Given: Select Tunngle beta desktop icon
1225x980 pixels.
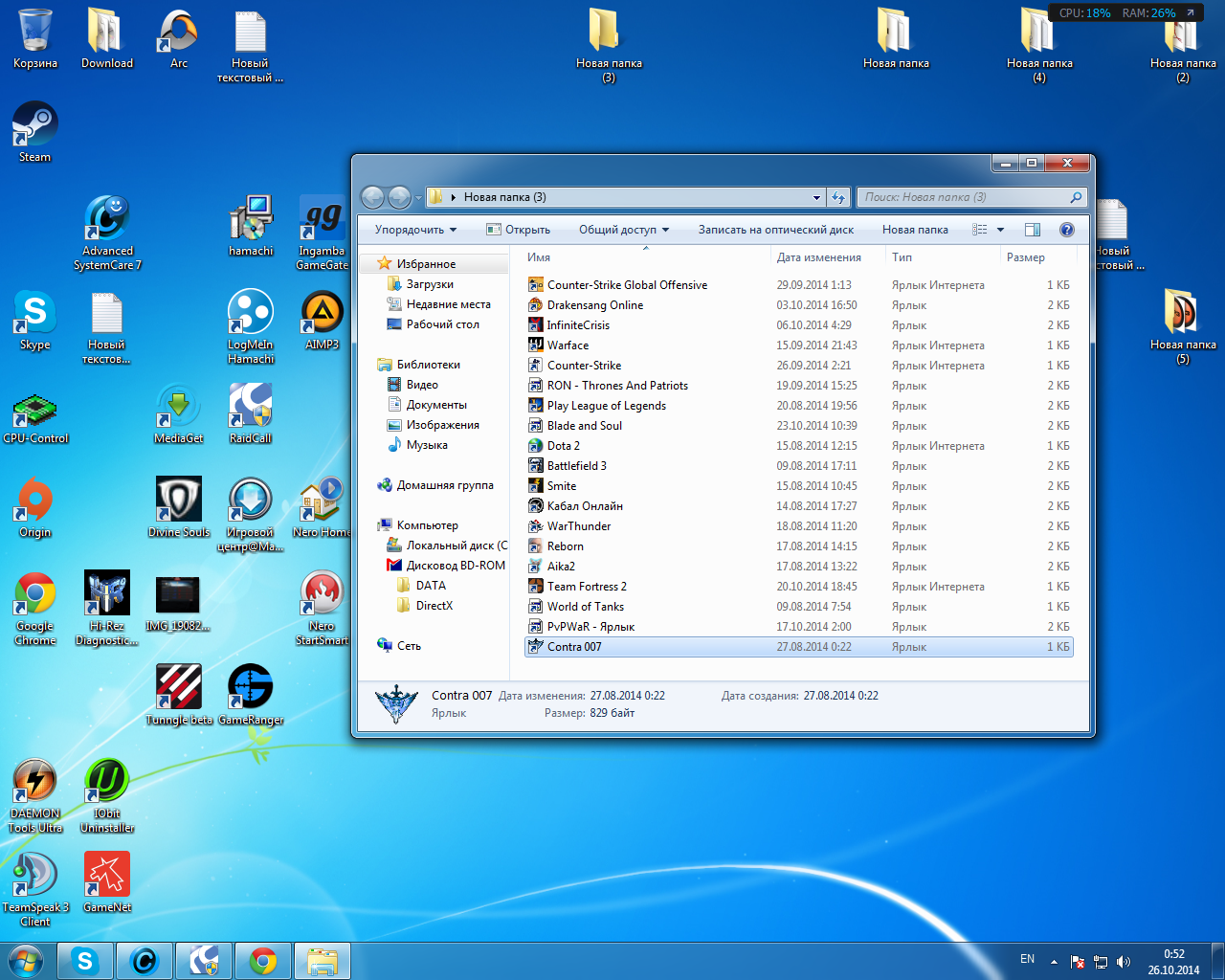Looking at the screenshot, I should tap(179, 695).
